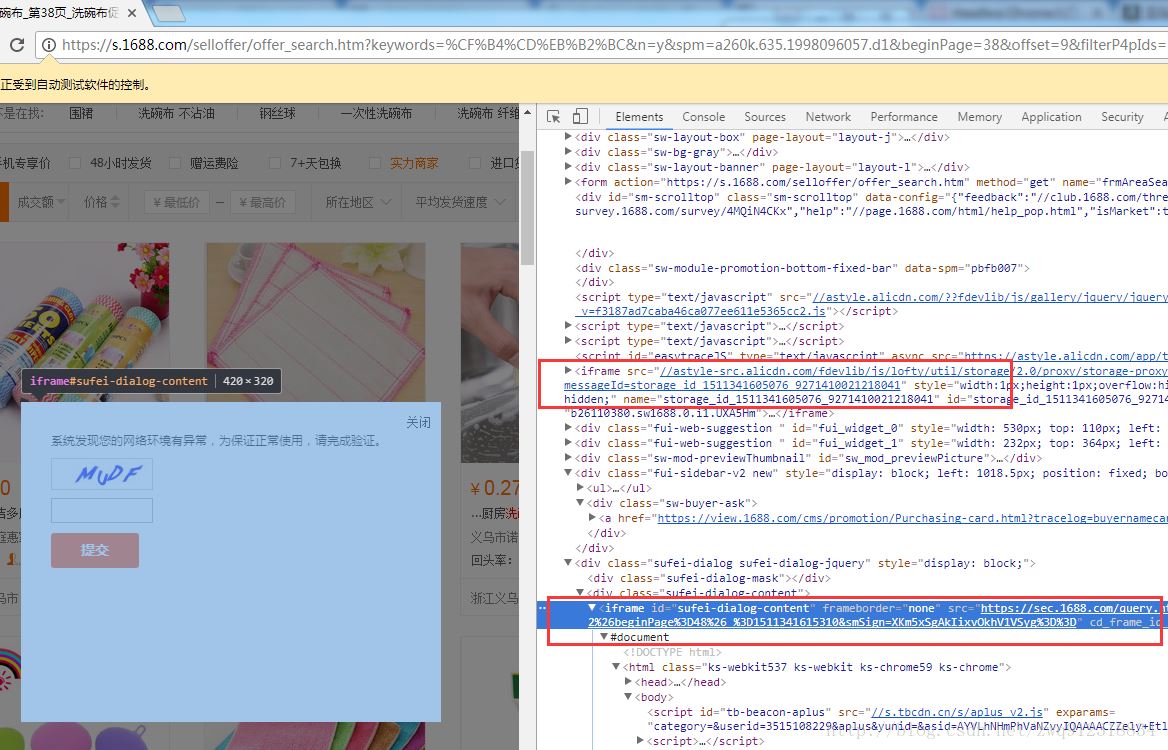The image size is (1168, 750).
Task: Open the aplus_v2.js script link
Action: tap(957, 712)
